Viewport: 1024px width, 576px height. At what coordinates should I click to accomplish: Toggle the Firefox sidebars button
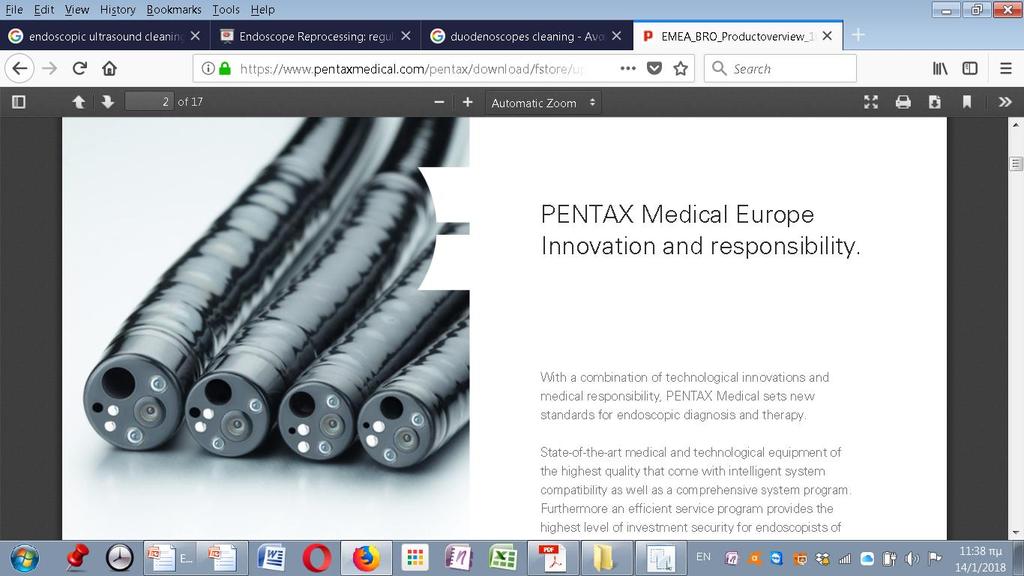970,68
